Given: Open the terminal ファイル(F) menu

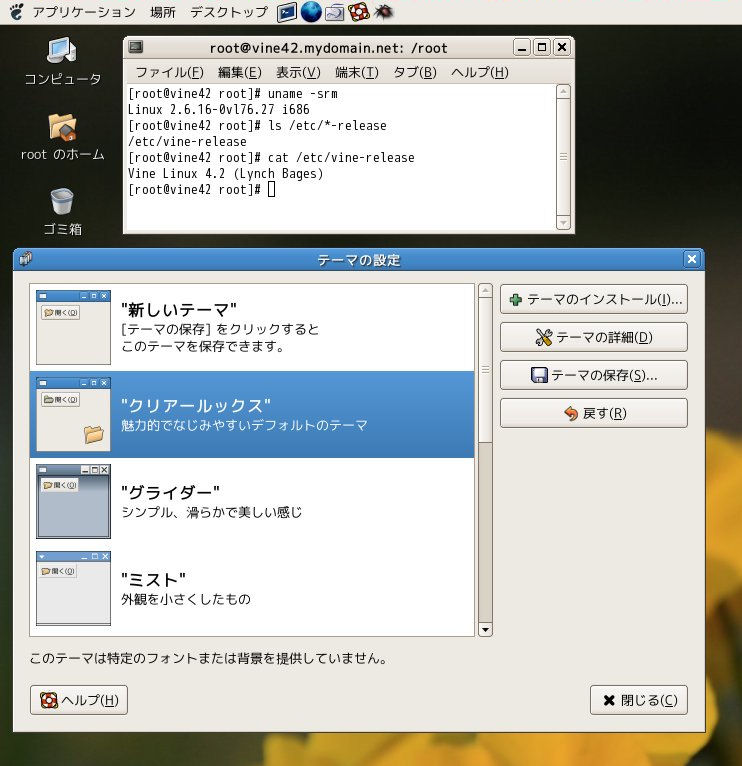Looking at the screenshot, I should (x=169, y=72).
